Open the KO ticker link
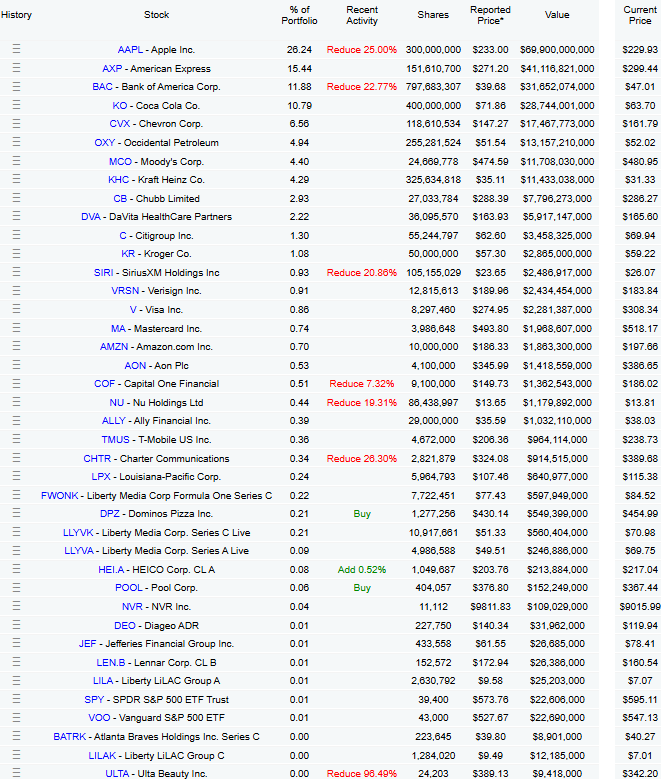 (120, 105)
